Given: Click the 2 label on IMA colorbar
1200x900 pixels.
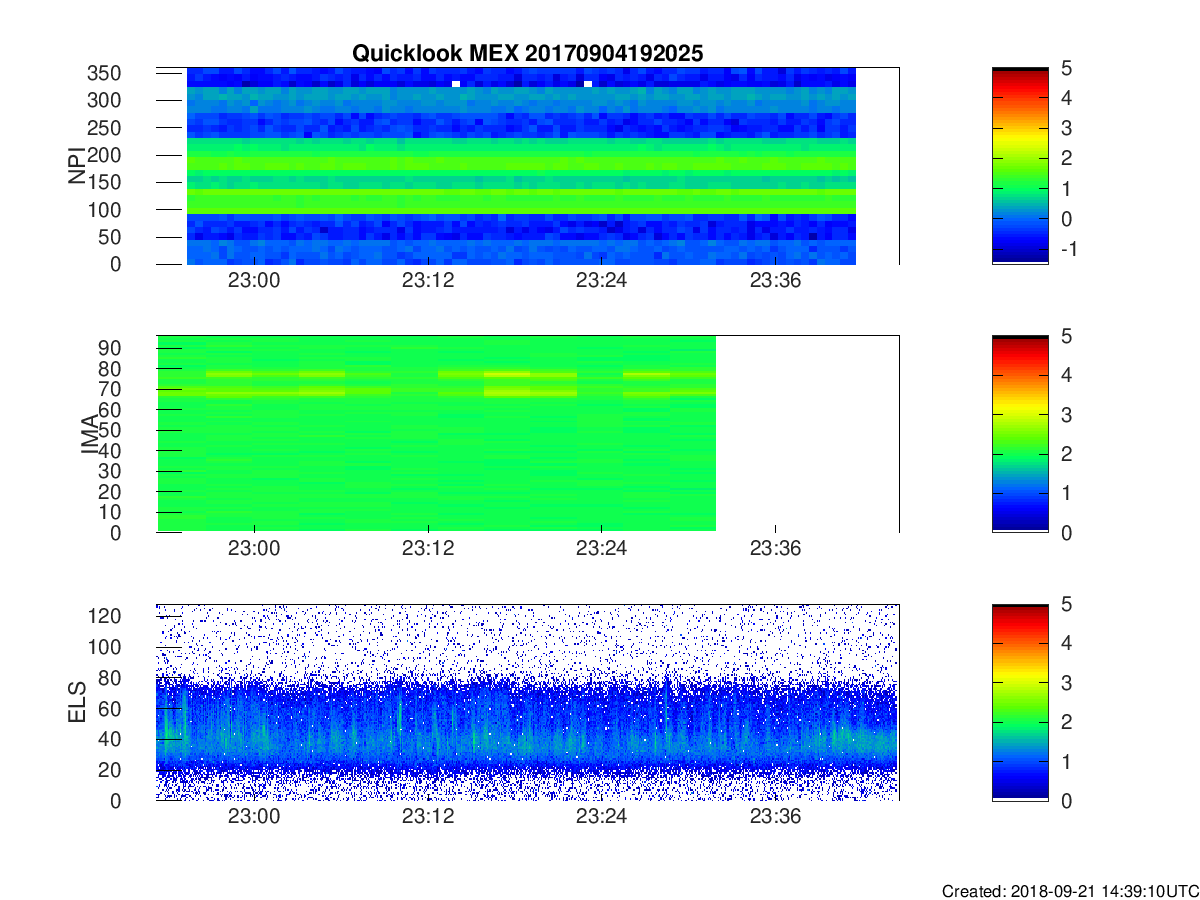Looking at the screenshot, I should click(x=1066, y=454).
